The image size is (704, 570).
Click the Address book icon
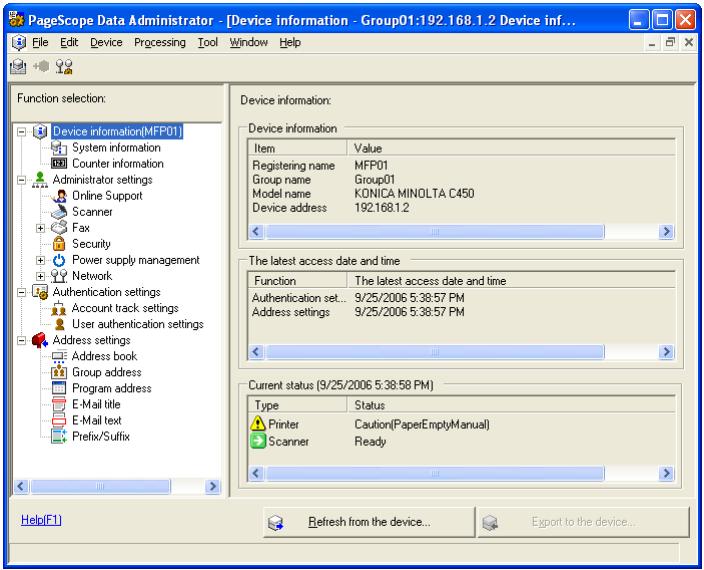(59, 356)
